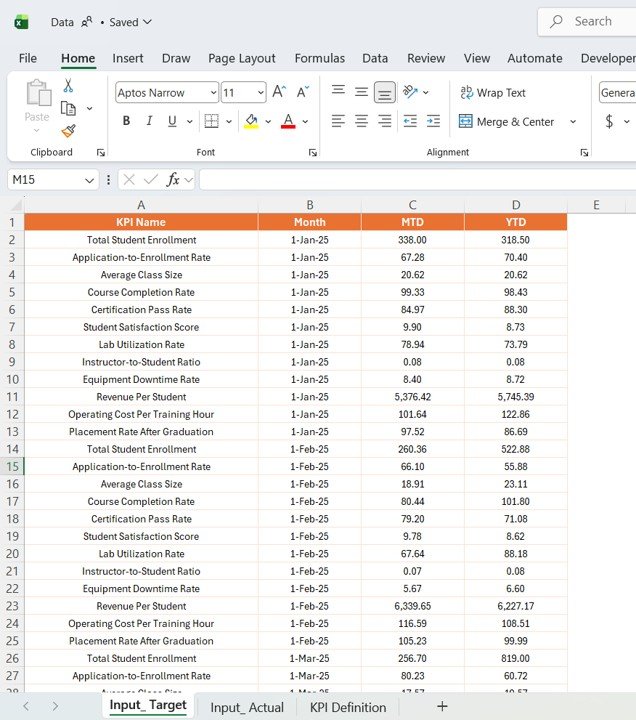Toggle Bold formatting
Screen dimensions: 636x720
[126, 121]
